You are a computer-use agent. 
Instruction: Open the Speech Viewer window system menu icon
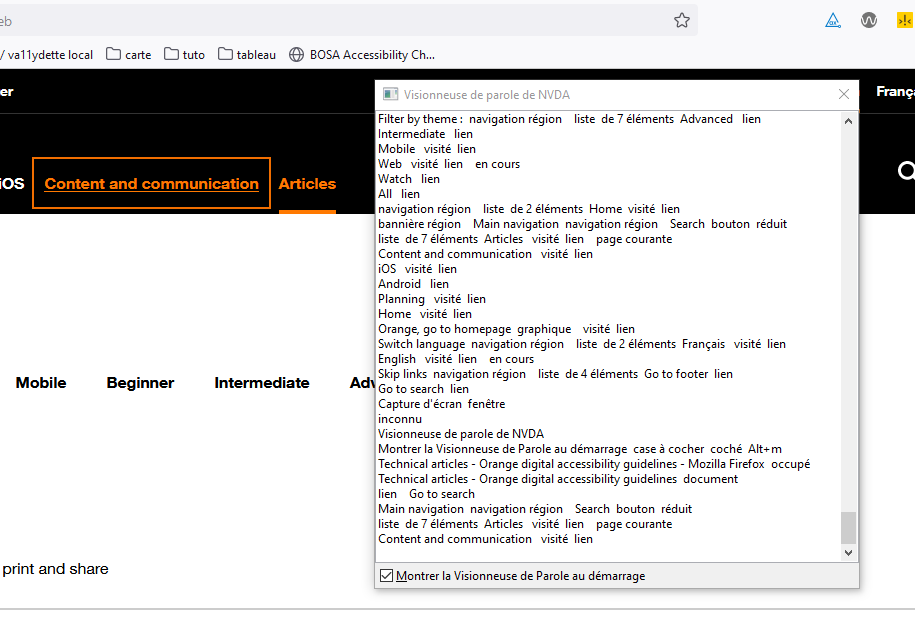[x=388, y=93]
